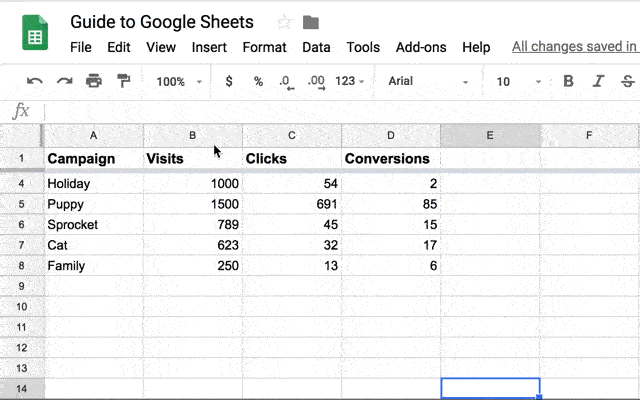This screenshot has width=640, height=400.
Task: Open the Format menu
Action: [264, 47]
